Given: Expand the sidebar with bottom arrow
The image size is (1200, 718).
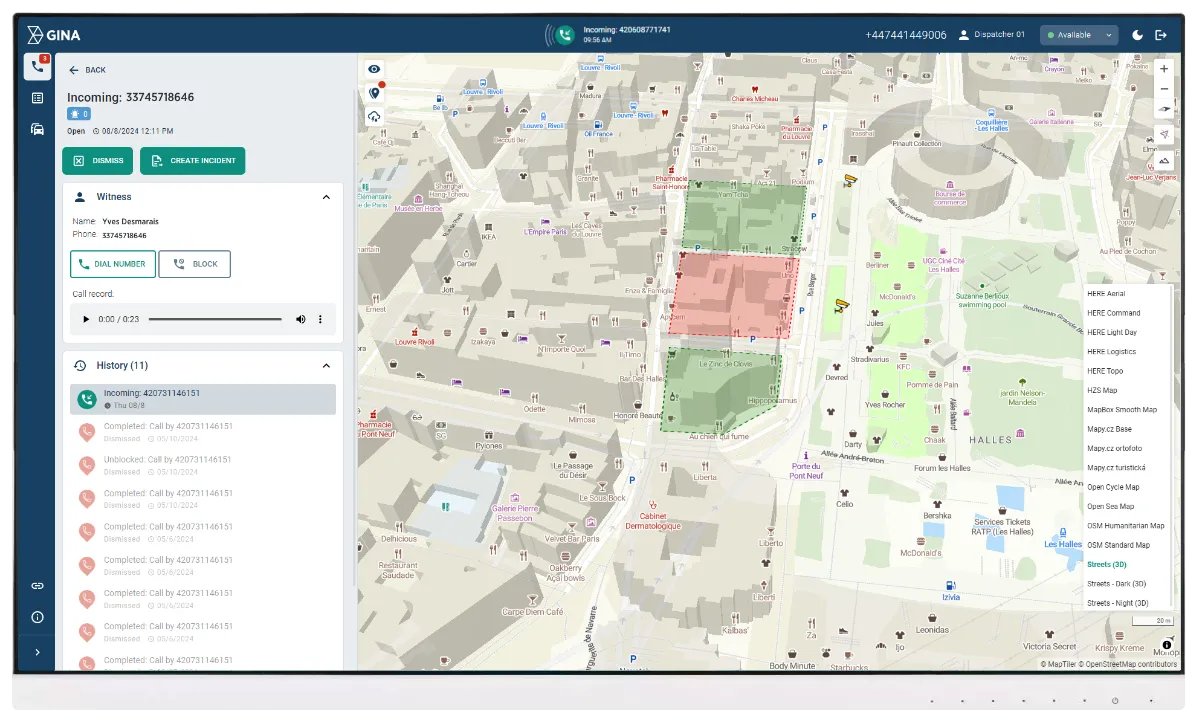Looking at the screenshot, I should (x=38, y=652).
